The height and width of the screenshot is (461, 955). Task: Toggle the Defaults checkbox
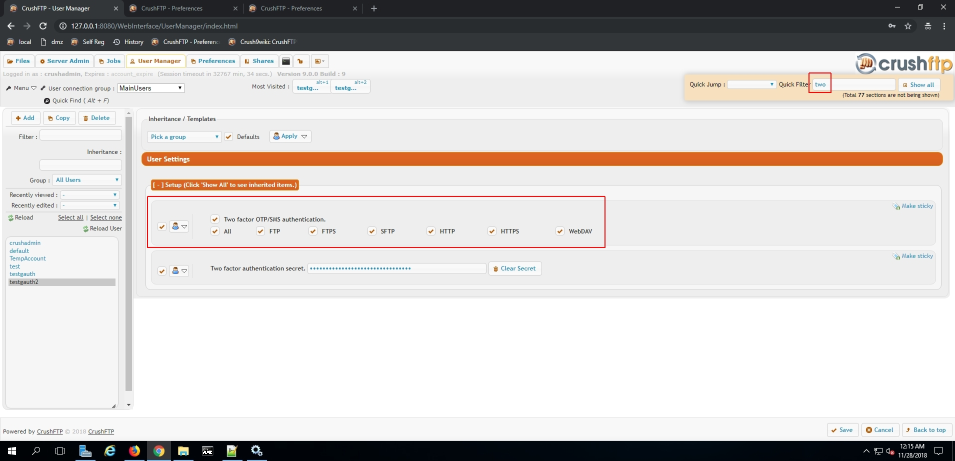pyautogui.click(x=228, y=137)
